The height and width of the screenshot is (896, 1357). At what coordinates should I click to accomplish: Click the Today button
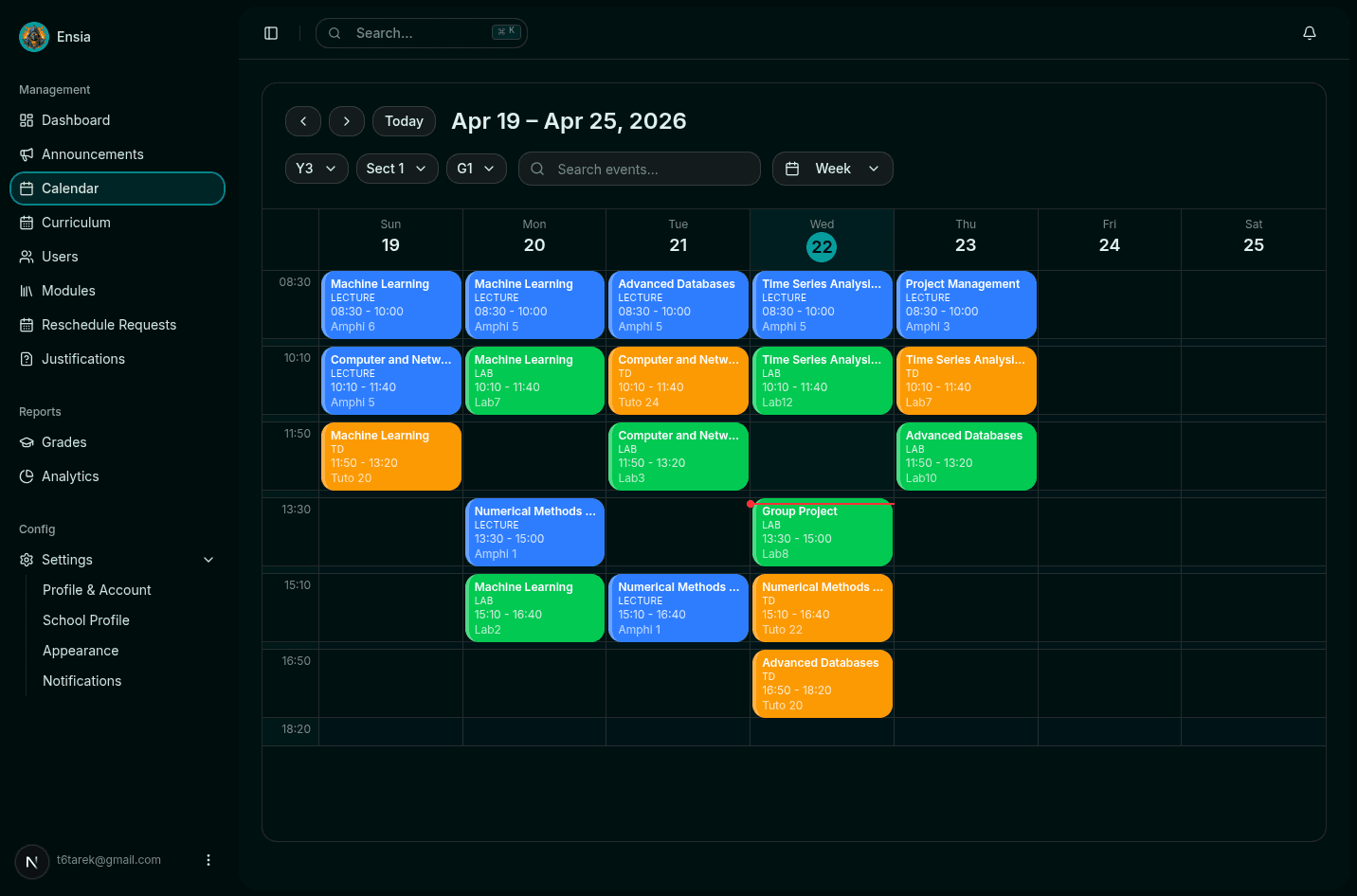[404, 121]
